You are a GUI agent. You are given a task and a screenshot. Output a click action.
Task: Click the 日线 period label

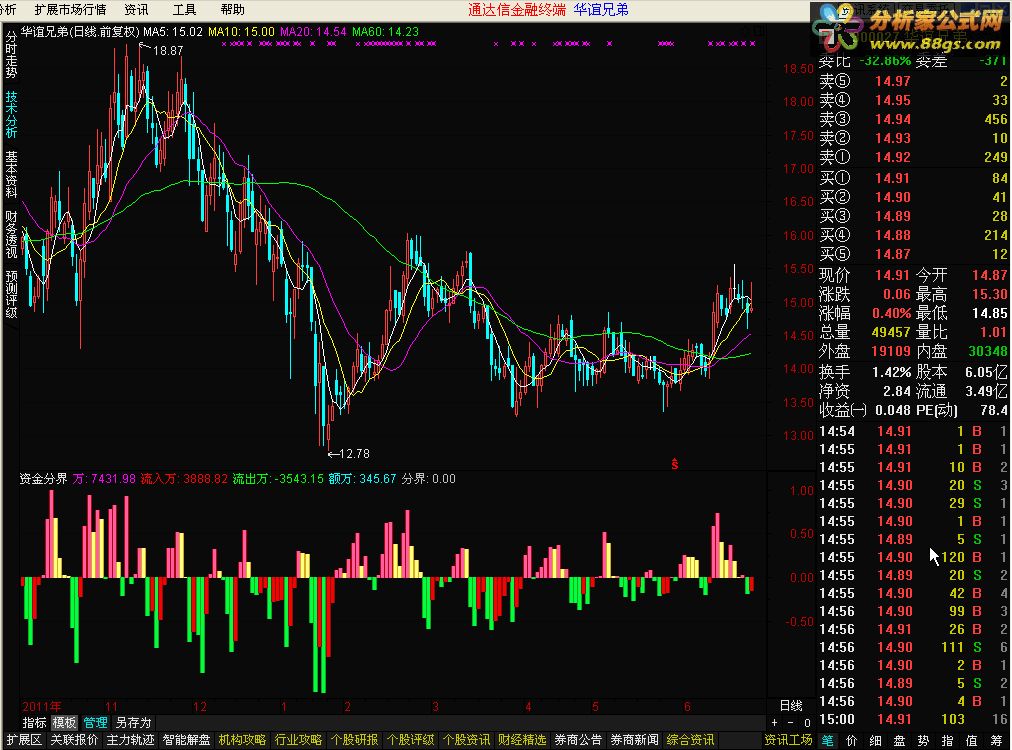(791, 705)
